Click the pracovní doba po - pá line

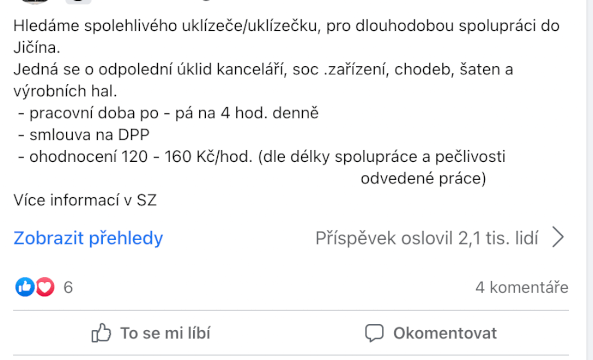tap(168, 113)
